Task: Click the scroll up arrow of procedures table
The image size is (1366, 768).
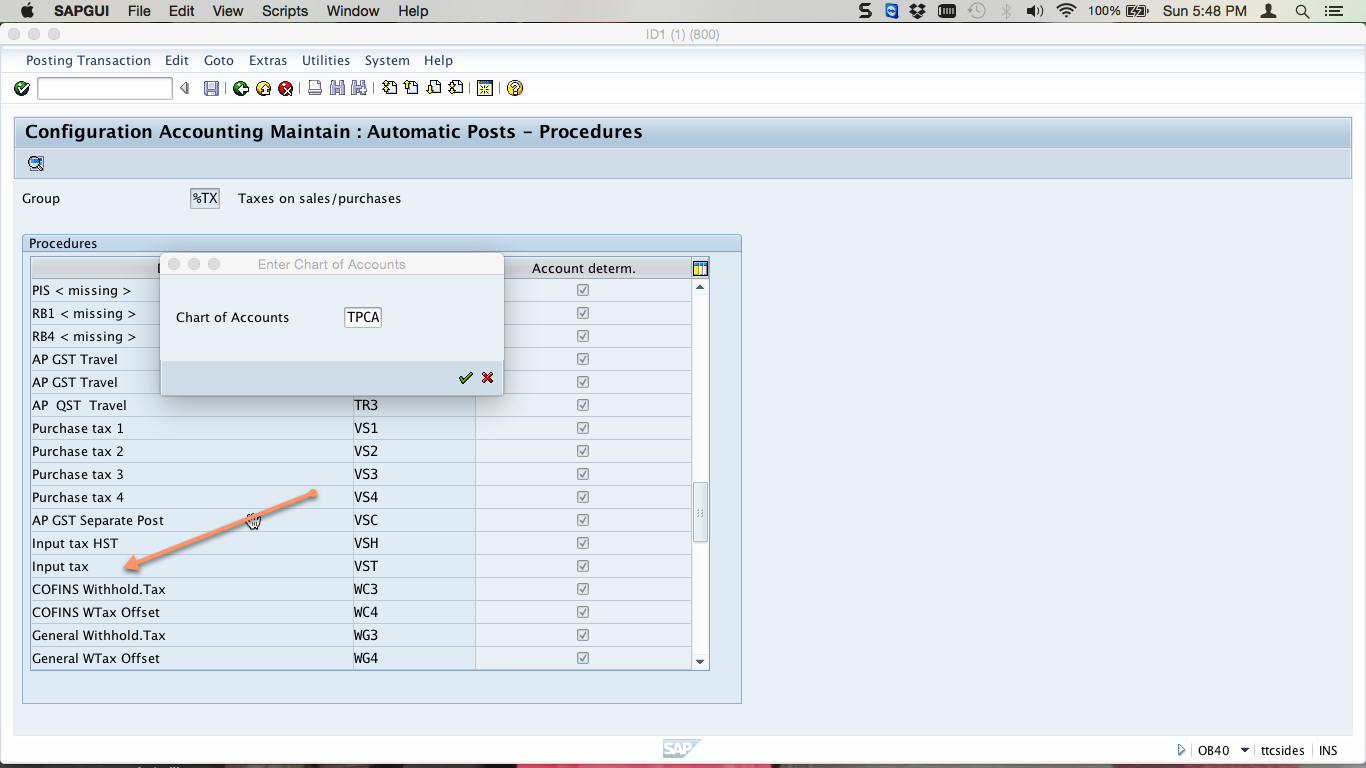Action: pyautogui.click(x=700, y=287)
